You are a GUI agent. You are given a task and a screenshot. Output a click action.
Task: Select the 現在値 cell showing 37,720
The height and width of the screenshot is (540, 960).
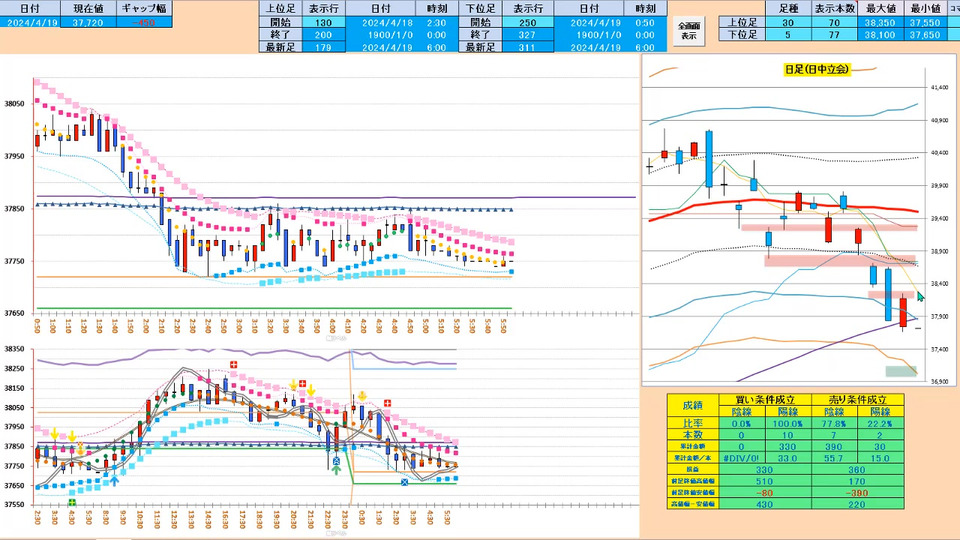point(88,22)
